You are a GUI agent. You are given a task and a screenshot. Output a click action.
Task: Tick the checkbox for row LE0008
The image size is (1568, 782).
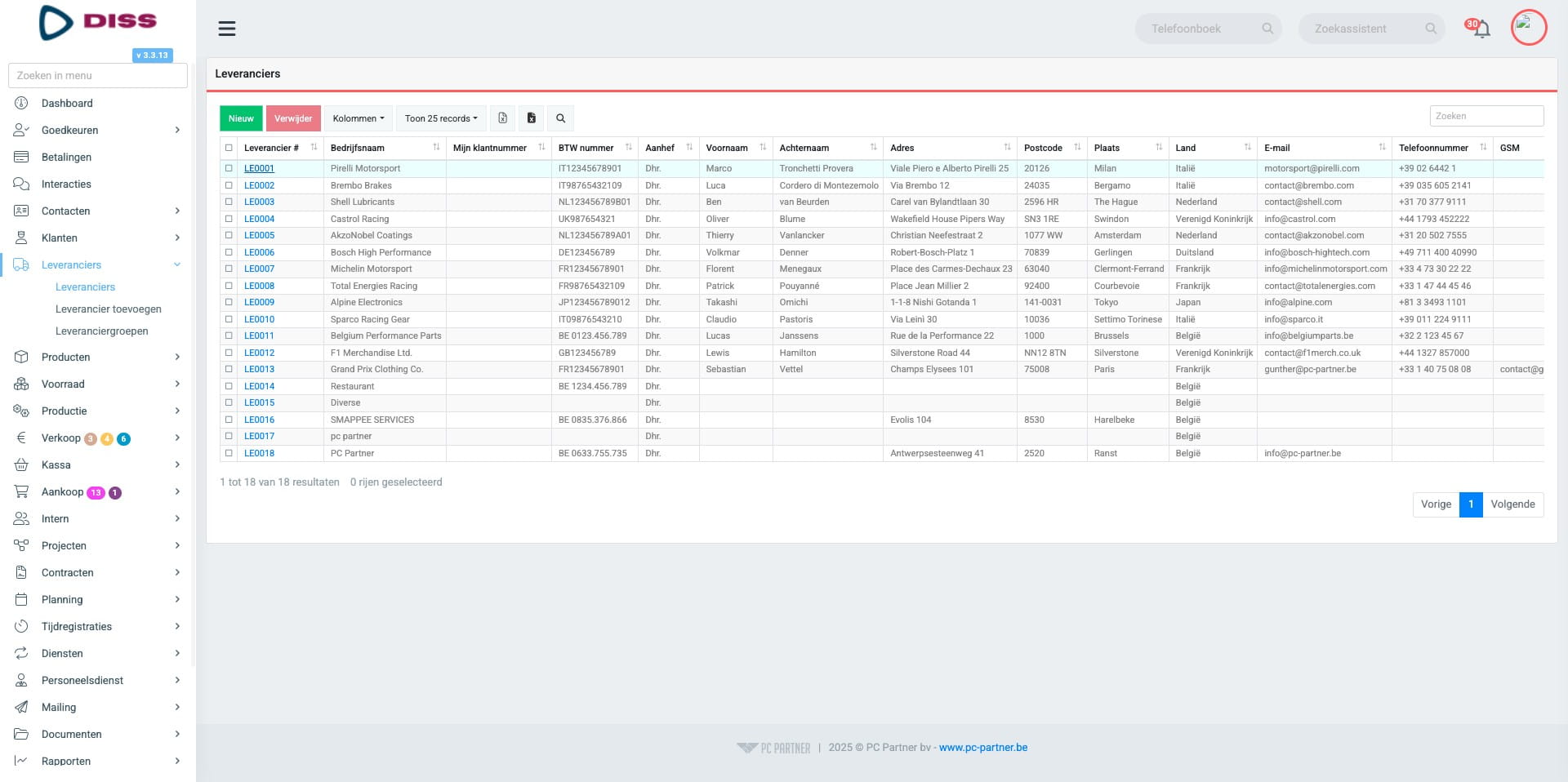pyautogui.click(x=229, y=286)
